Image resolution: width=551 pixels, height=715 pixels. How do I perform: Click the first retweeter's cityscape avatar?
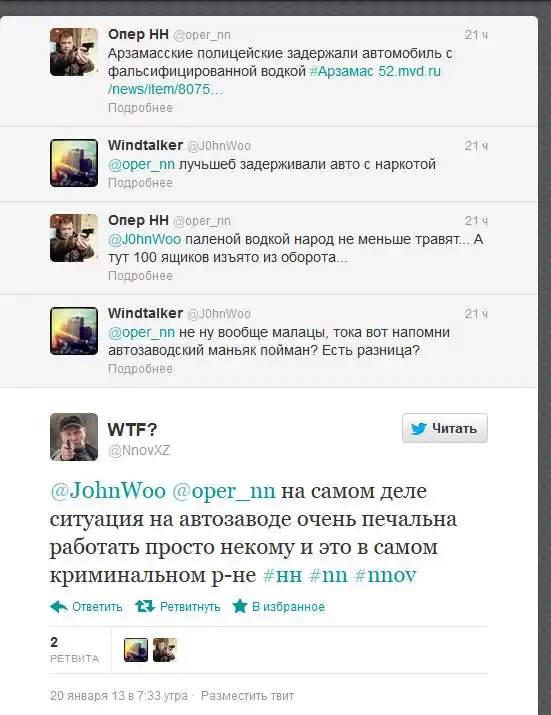136,650
